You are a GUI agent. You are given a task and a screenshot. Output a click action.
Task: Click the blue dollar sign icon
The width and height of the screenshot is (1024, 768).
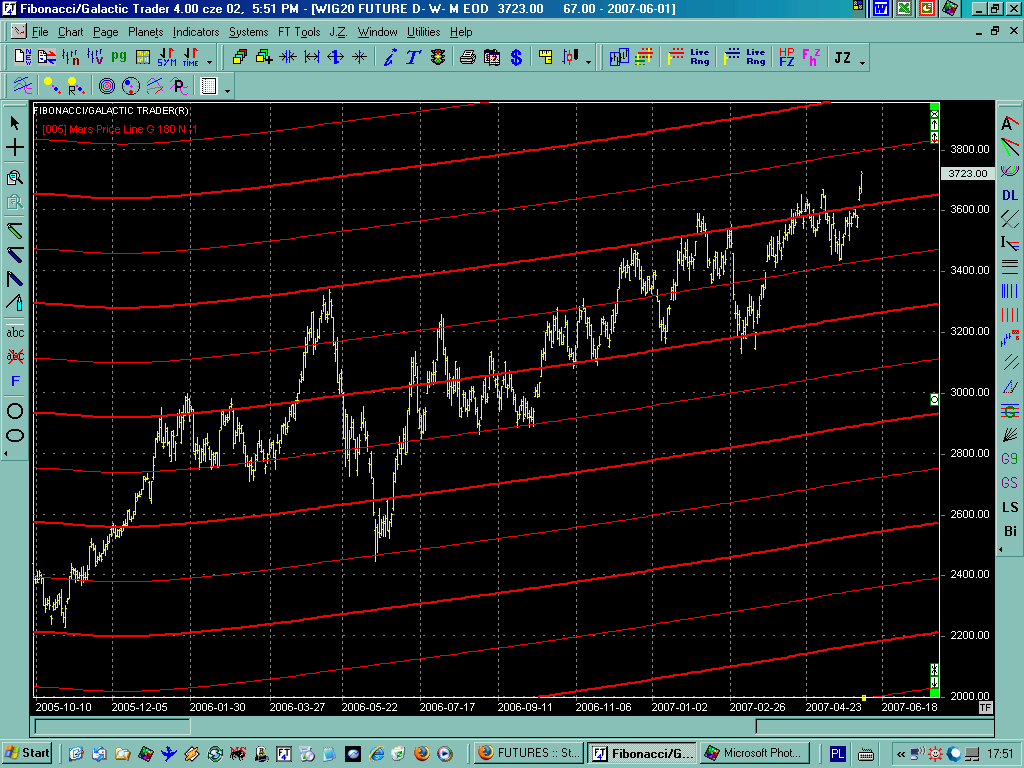pyautogui.click(x=516, y=57)
